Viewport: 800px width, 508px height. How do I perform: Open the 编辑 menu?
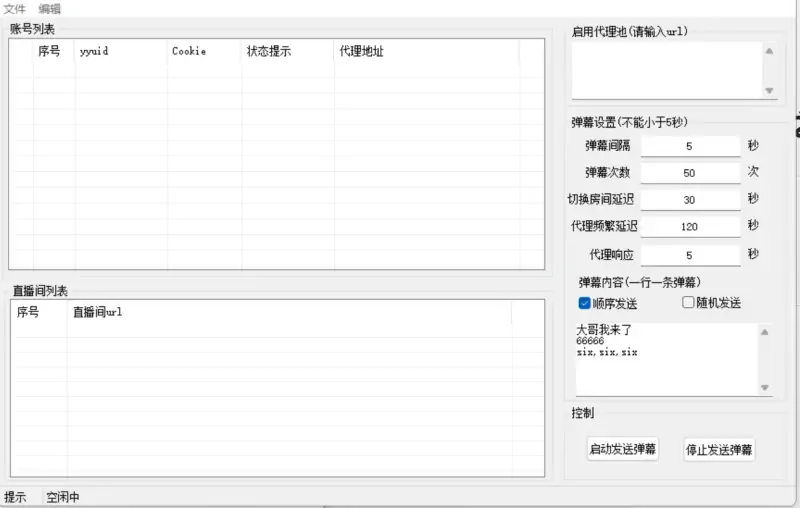coord(50,8)
